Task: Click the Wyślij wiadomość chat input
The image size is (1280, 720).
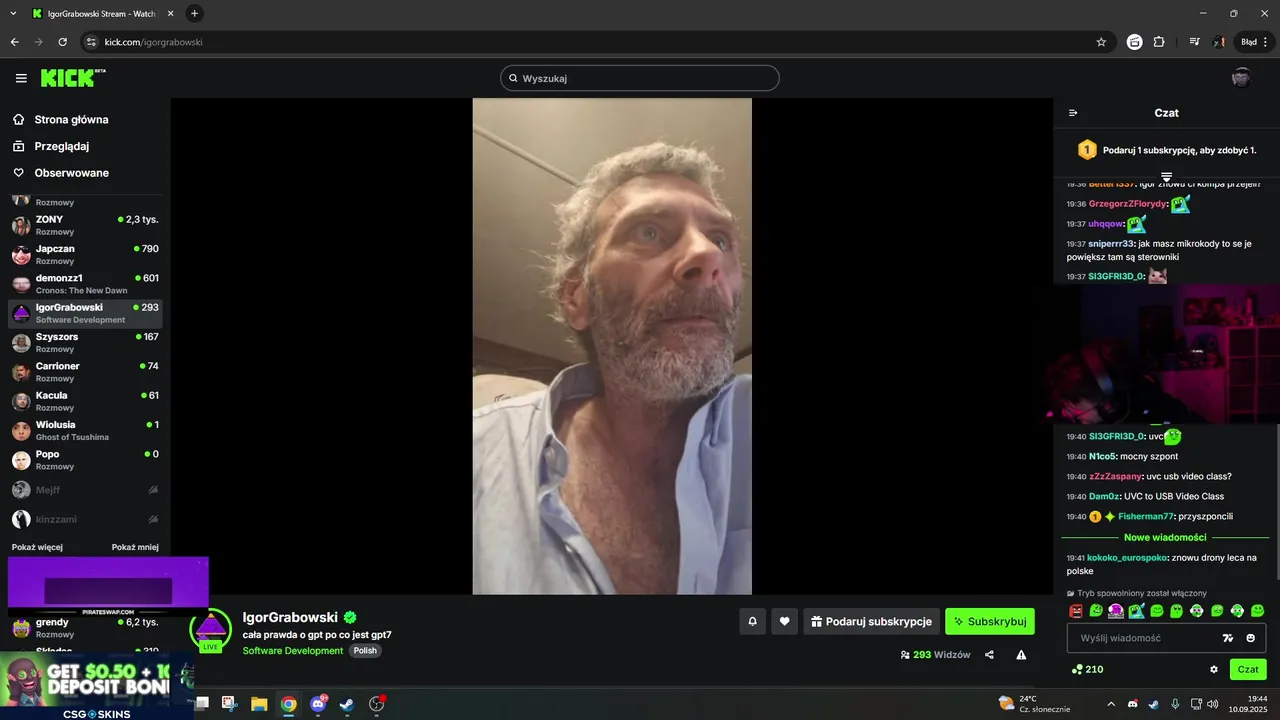Action: pyautogui.click(x=1166, y=638)
